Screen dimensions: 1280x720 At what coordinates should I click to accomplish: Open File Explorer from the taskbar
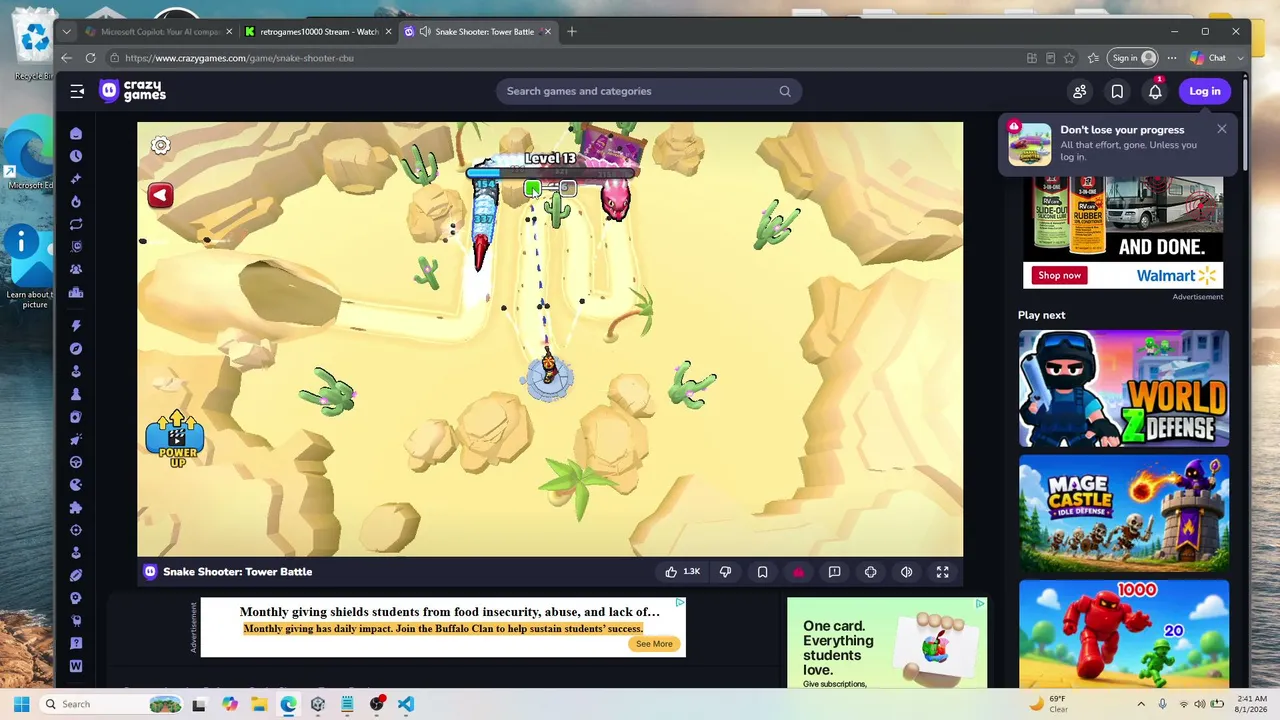[x=259, y=704]
